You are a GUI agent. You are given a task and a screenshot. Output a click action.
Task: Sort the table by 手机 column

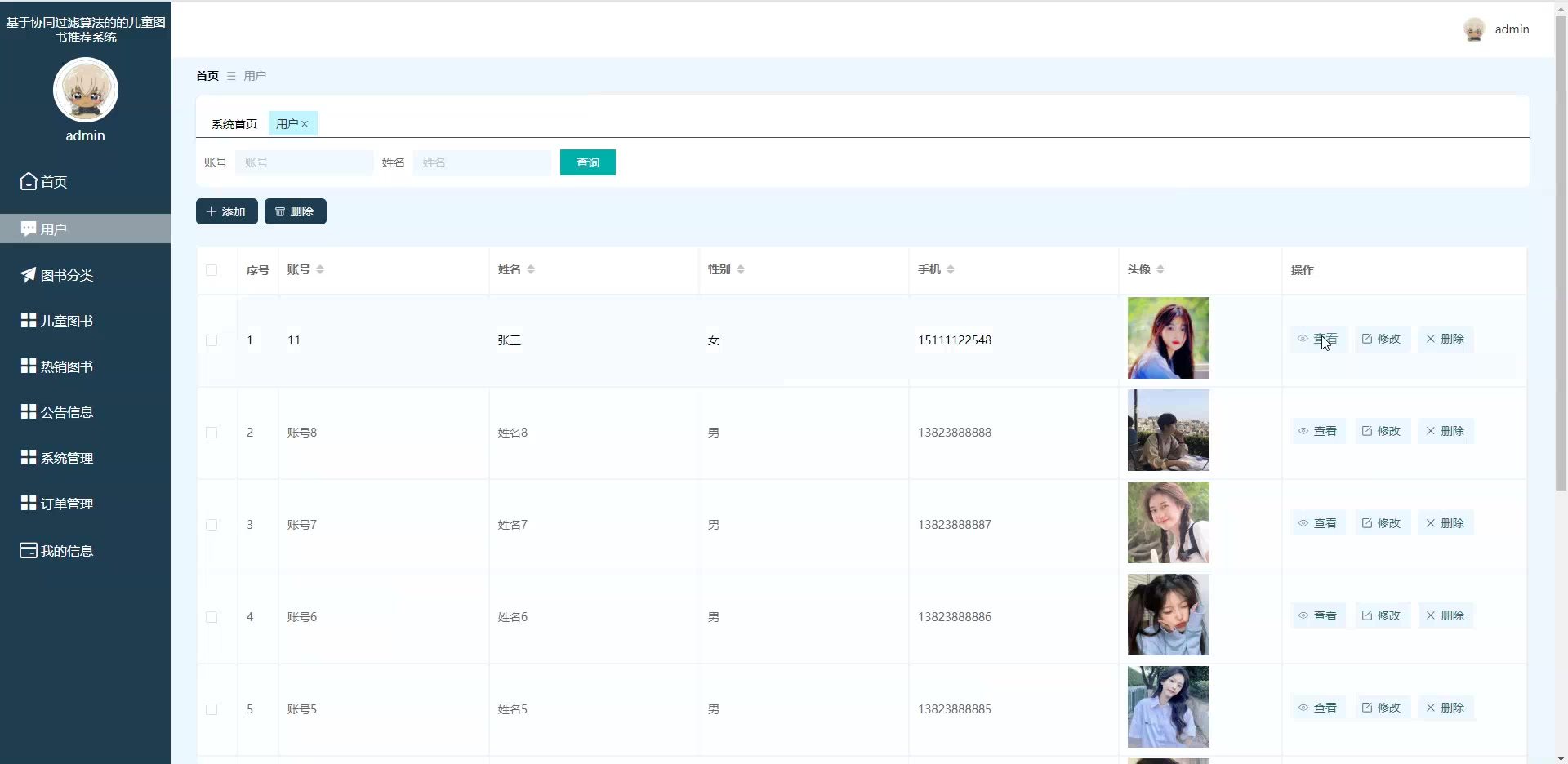click(951, 269)
